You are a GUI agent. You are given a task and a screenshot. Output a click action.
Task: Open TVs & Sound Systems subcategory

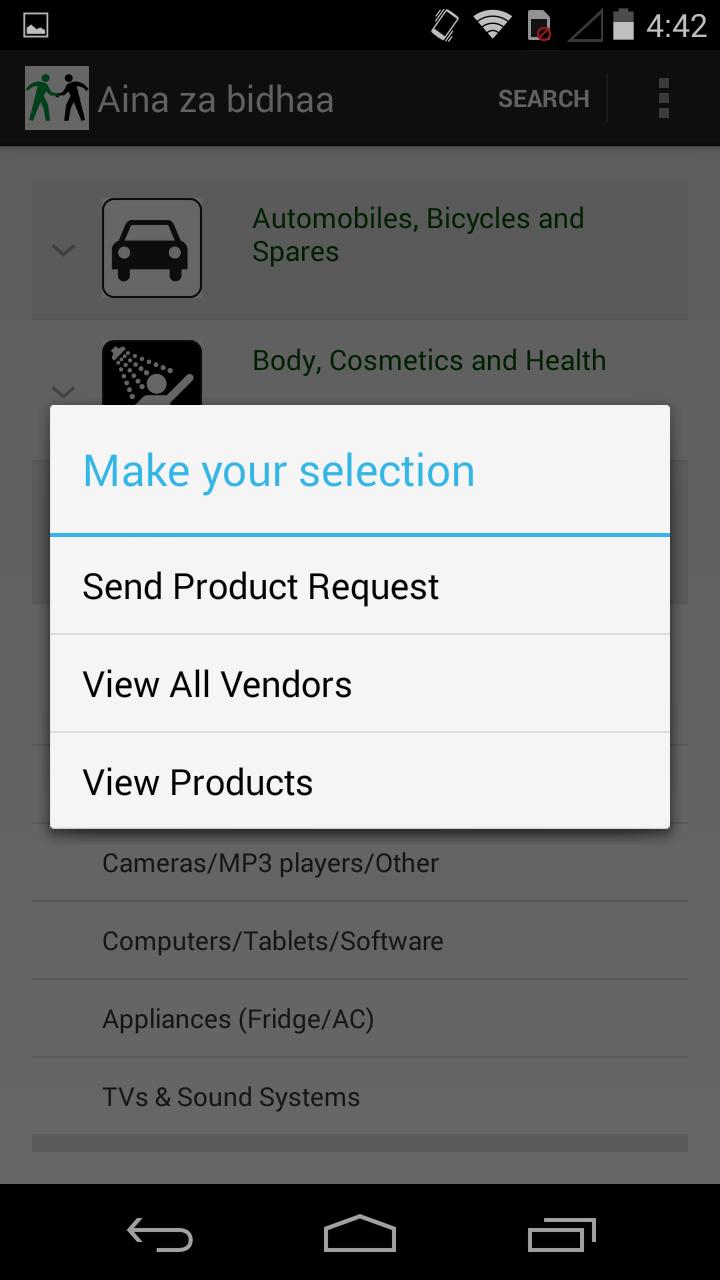click(x=360, y=1096)
